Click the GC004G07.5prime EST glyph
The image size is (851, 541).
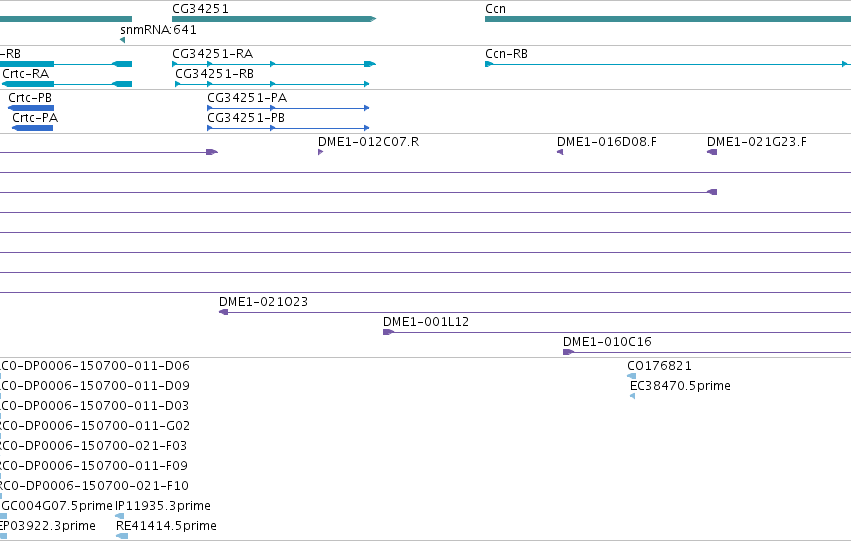[3, 516]
